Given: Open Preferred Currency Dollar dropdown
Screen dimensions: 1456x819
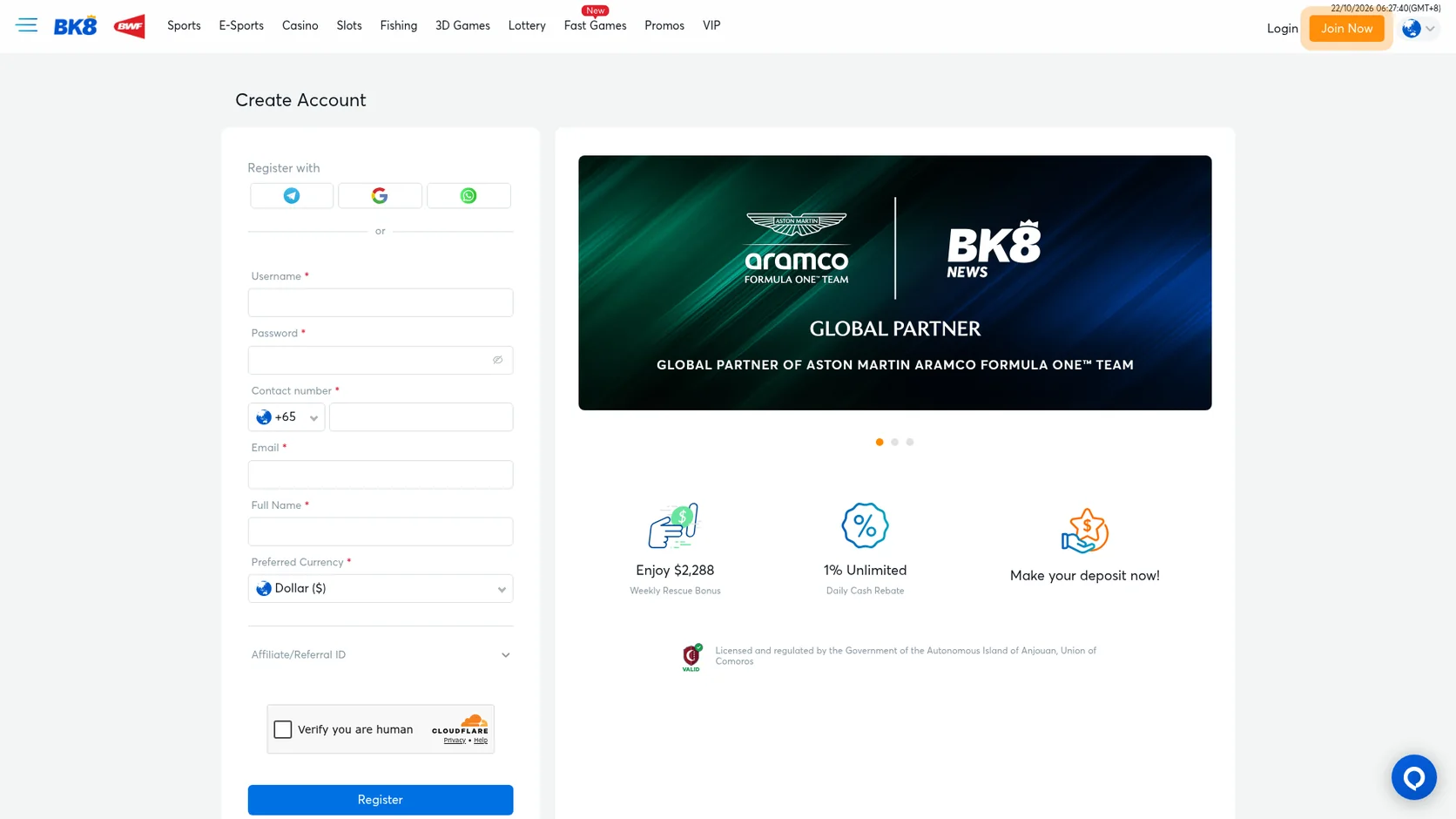Looking at the screenshot, I should 381,589.
